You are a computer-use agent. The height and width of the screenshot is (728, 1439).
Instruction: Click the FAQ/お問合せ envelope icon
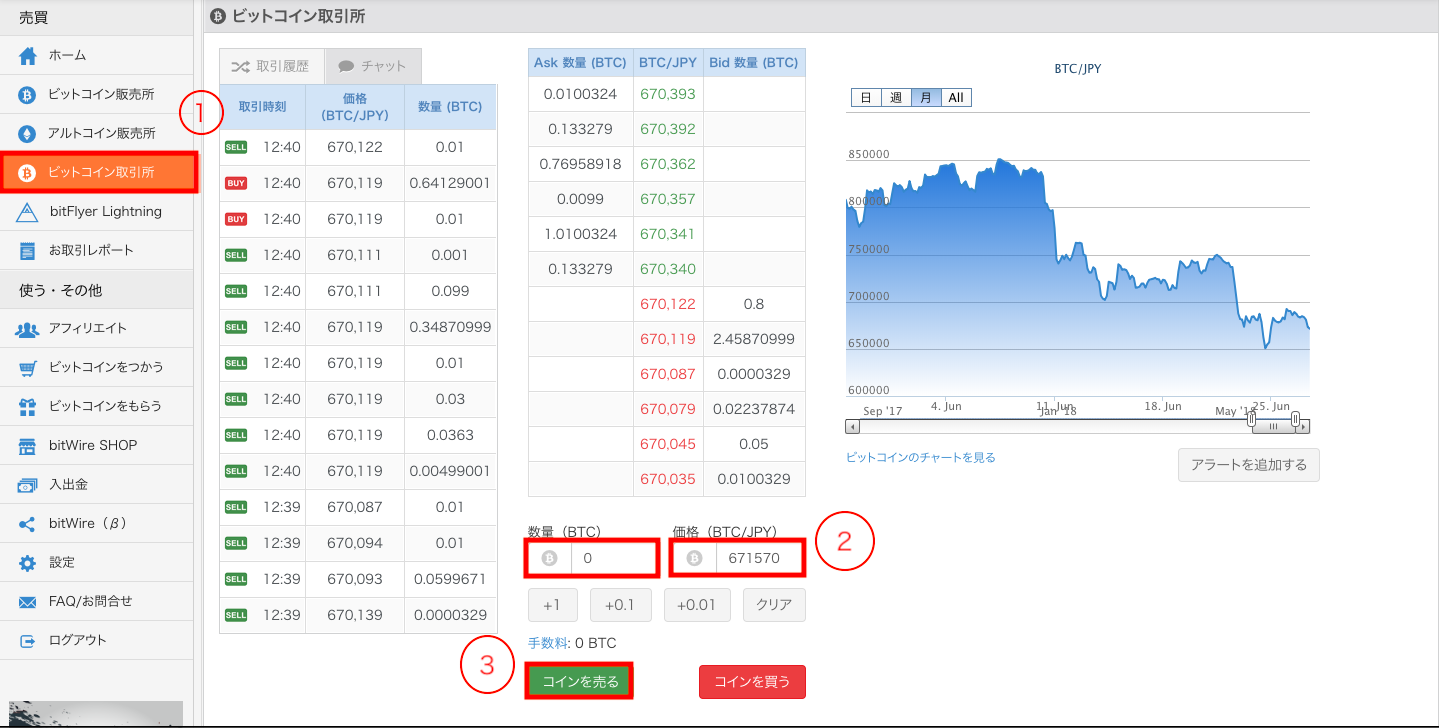click(x=28, y=602)
